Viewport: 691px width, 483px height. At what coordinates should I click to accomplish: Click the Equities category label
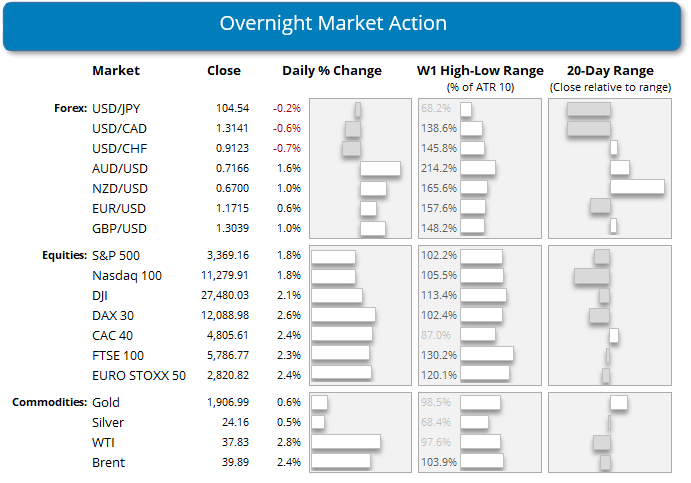point(60,255)
